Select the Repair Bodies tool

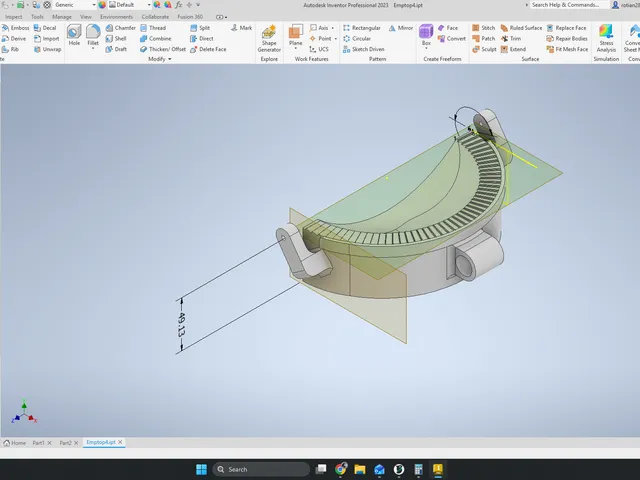[567, 38]
